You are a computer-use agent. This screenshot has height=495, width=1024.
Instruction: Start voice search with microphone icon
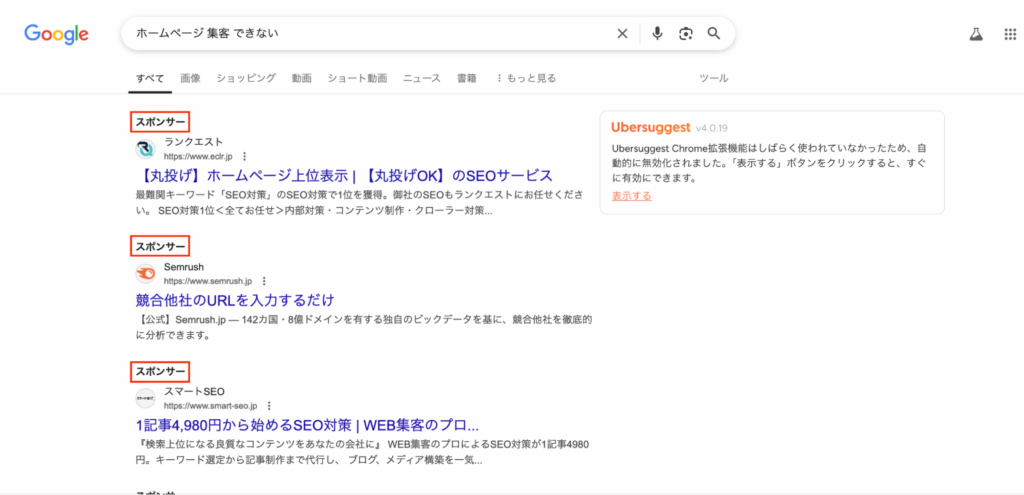pyautogui.click(x=657, y=33)
